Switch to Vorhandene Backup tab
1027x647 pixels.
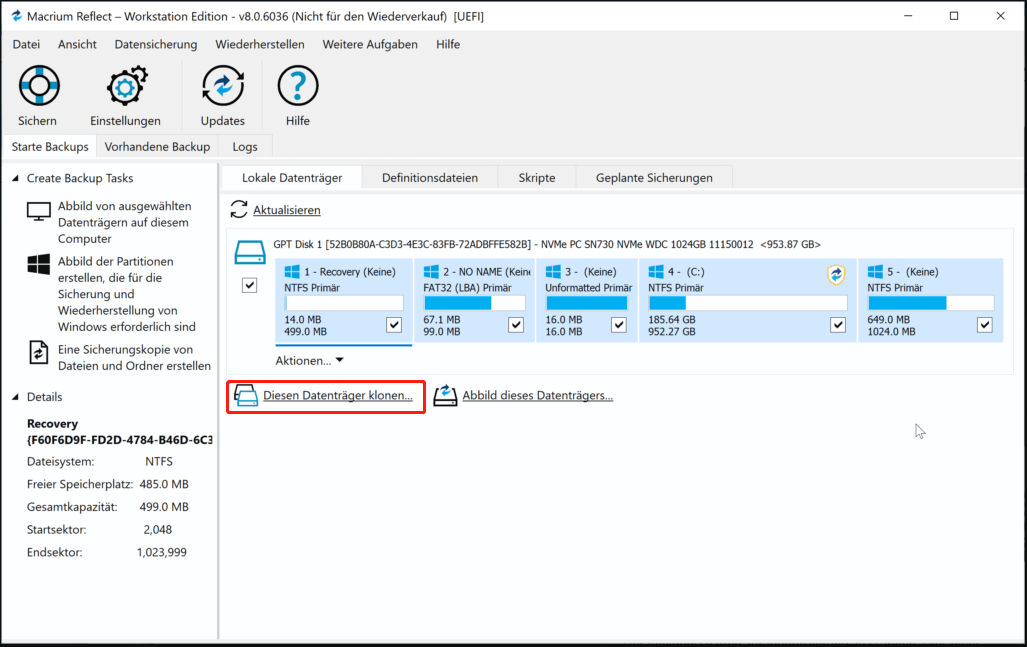click(x=157, y=147)
